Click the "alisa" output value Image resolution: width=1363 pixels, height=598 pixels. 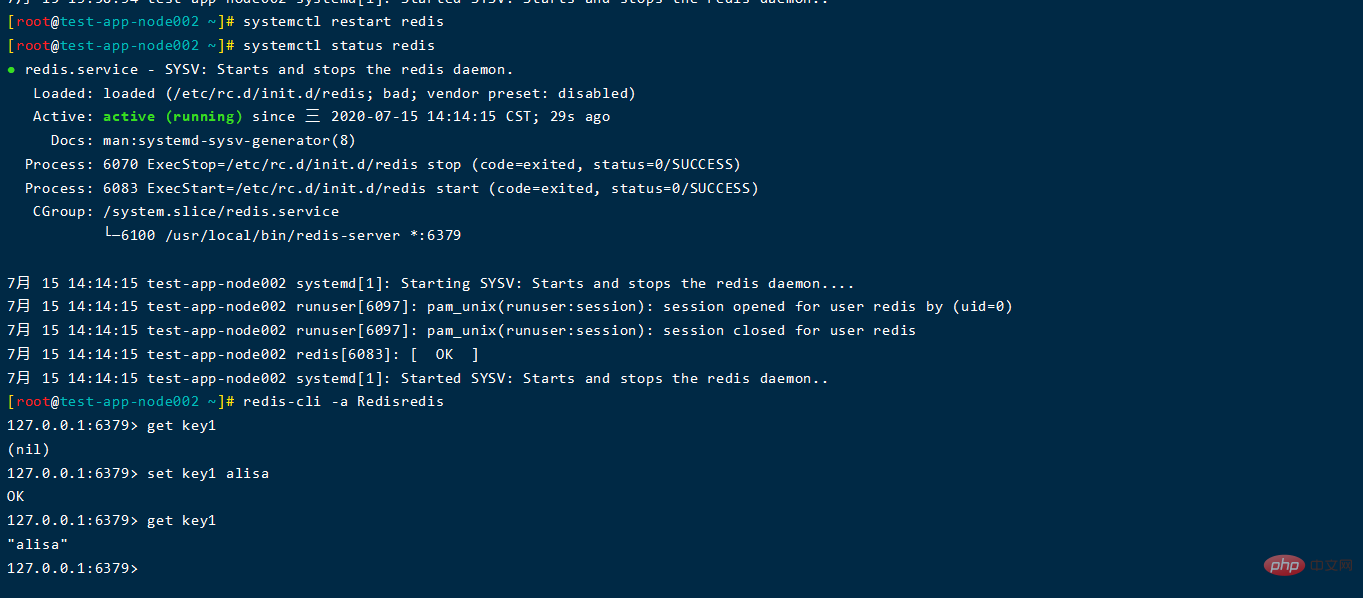(x=37, y=544)
